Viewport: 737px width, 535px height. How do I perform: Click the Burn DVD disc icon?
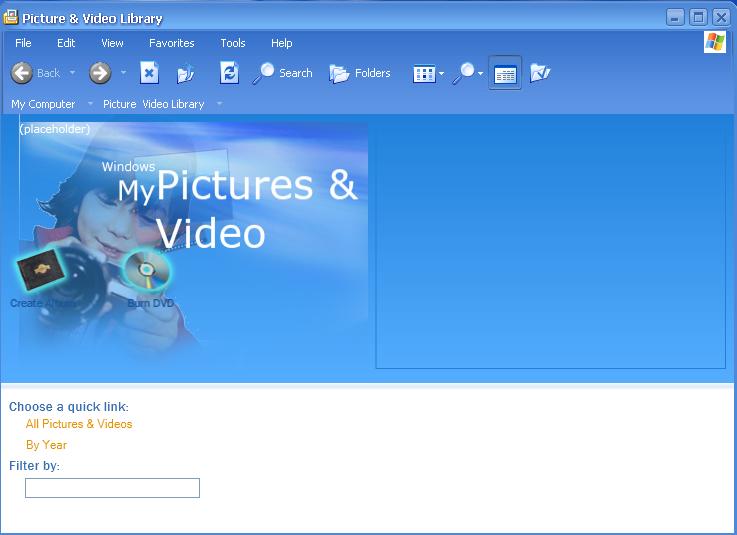click(x=147, y=269)
